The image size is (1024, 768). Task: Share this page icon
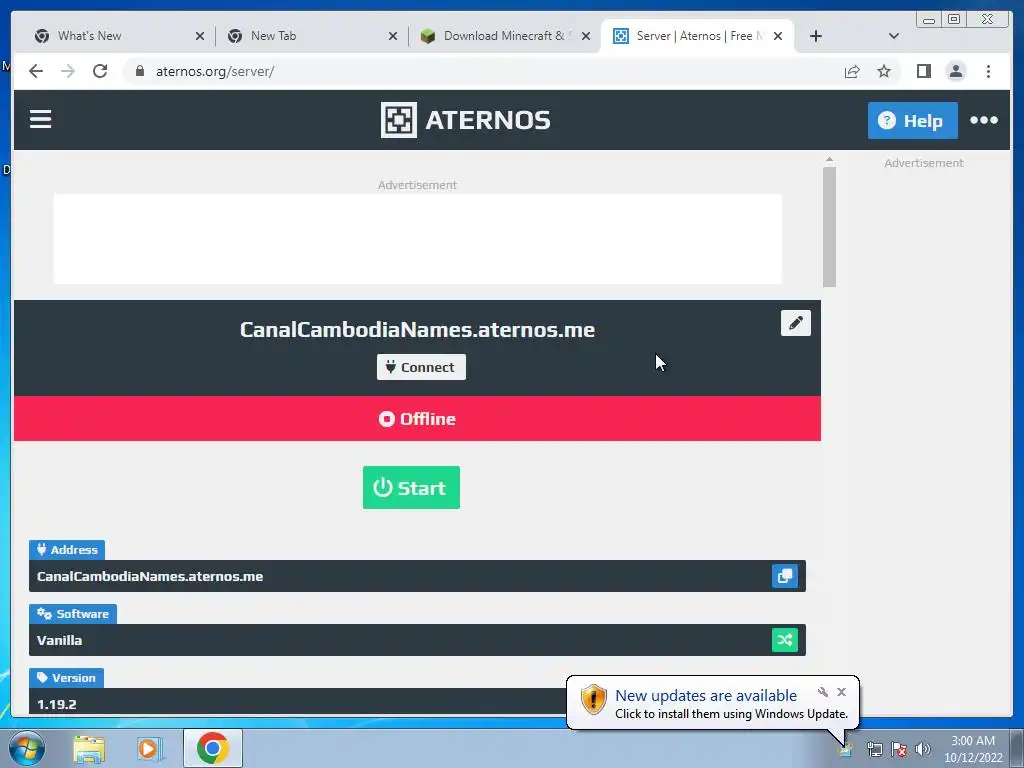coord(852,71)
